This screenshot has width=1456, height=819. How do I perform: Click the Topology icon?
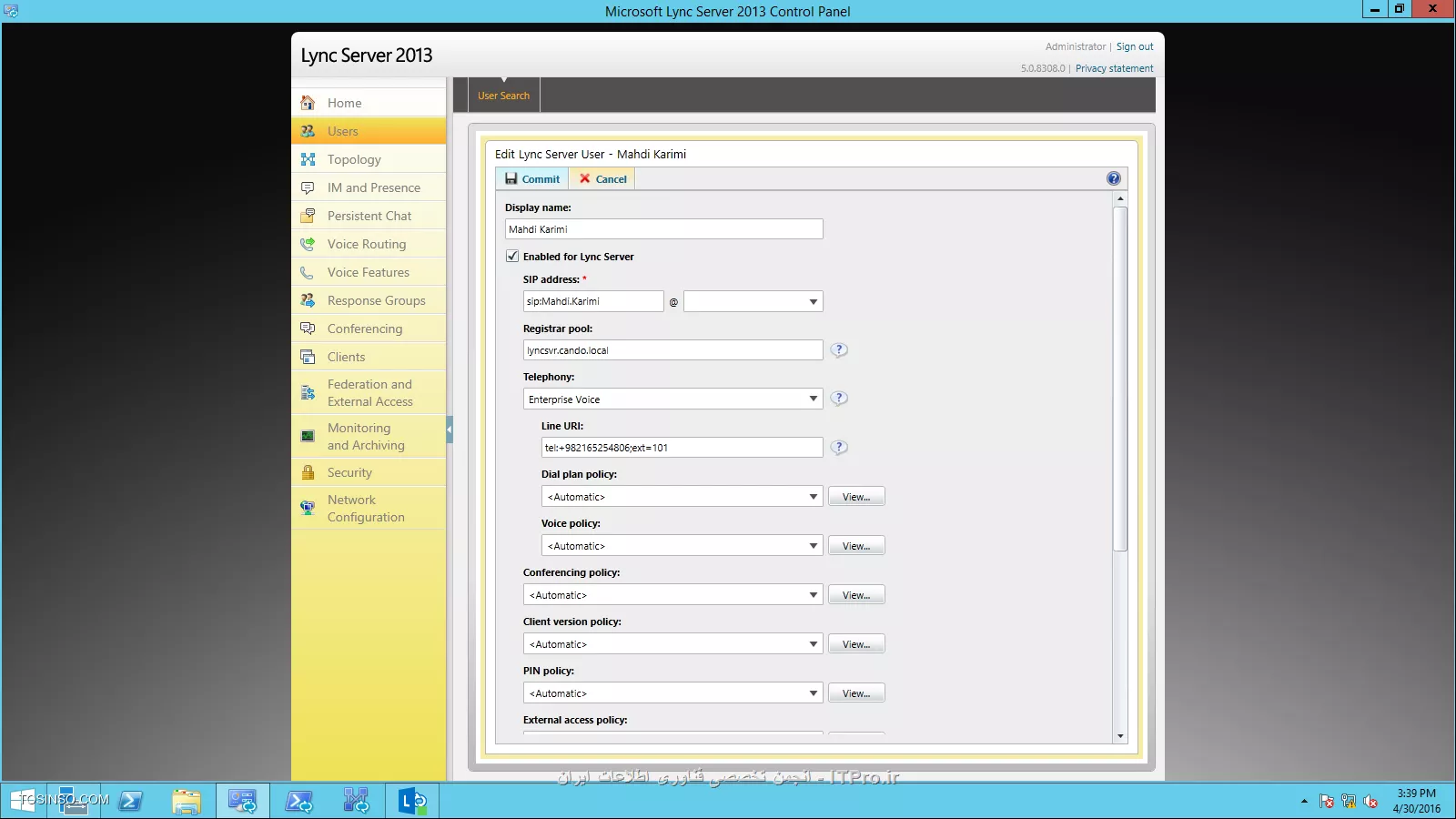pos(308,159)
